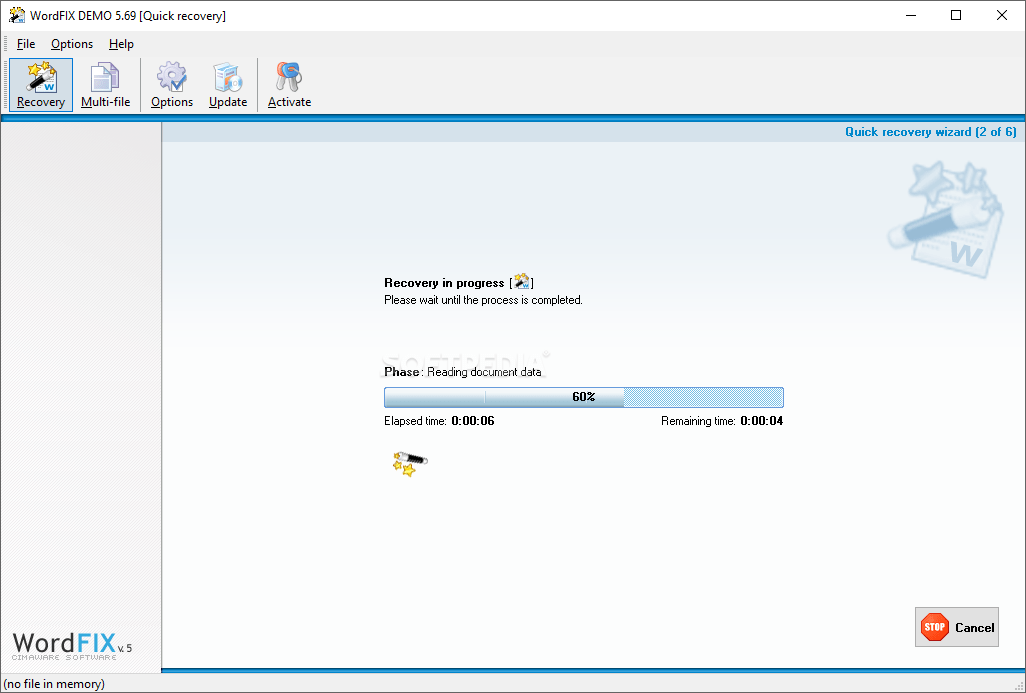
Task: Click the 60% progress bar
Action: (584, 397)
